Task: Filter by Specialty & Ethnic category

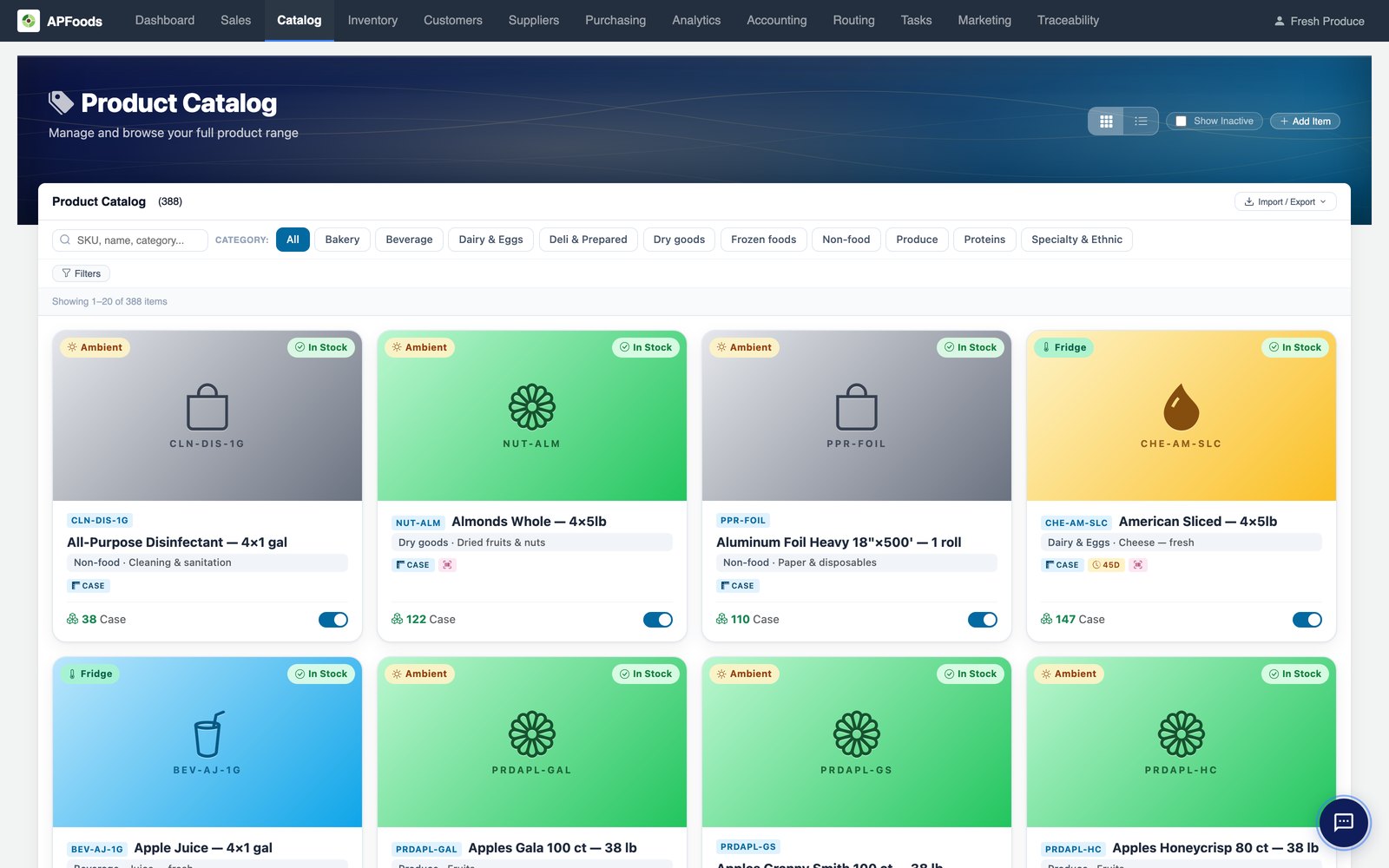Action: coord(1076,240)
